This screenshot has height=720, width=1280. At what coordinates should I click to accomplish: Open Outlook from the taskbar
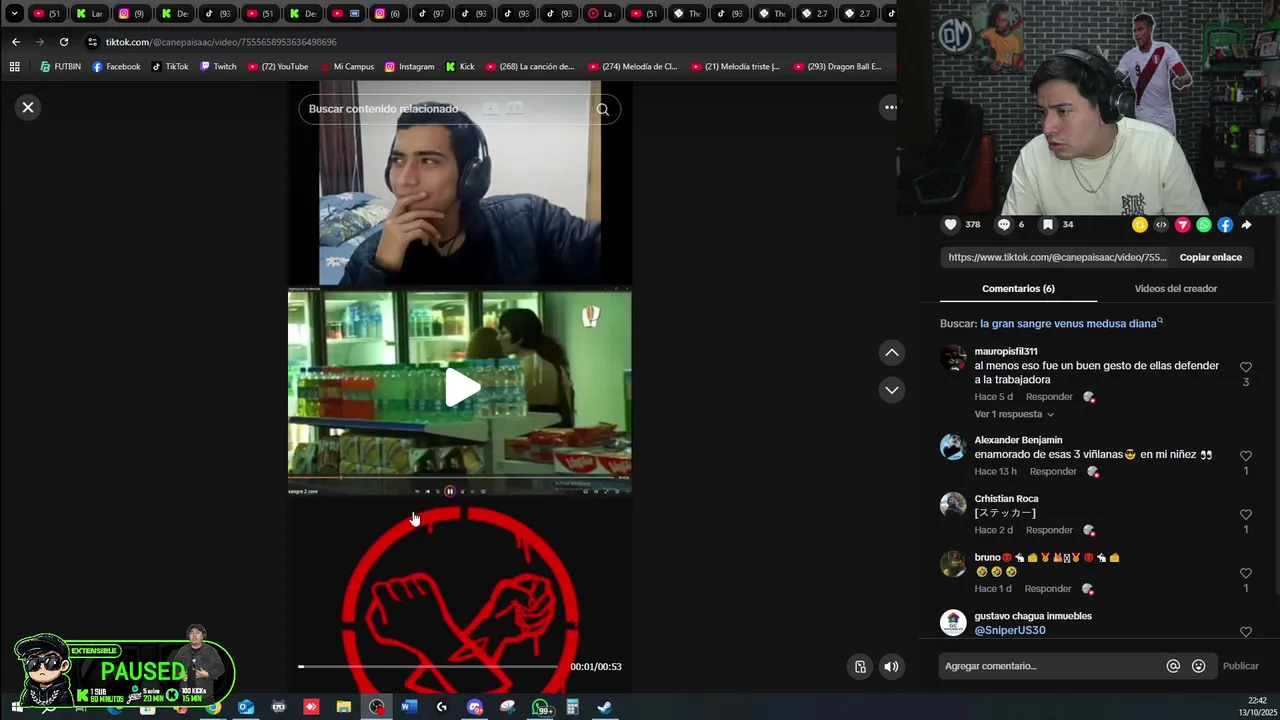pyautogui.click(x=246, y=707)
